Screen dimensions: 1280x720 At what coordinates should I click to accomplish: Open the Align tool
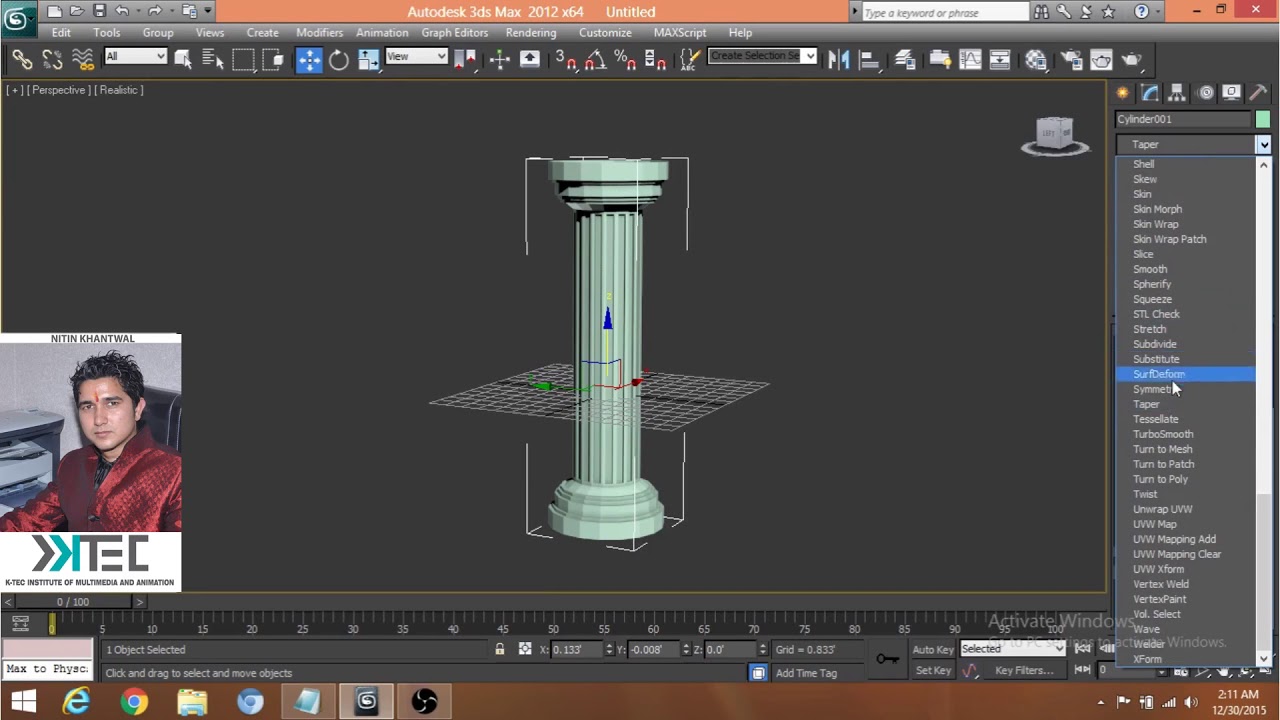point(869,60)
